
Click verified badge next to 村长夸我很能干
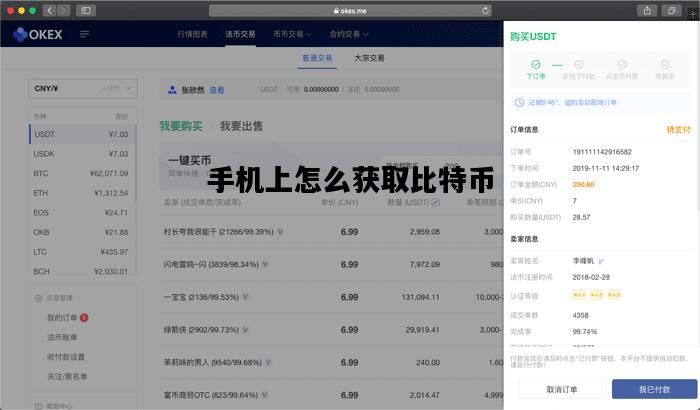click(280, 232)
